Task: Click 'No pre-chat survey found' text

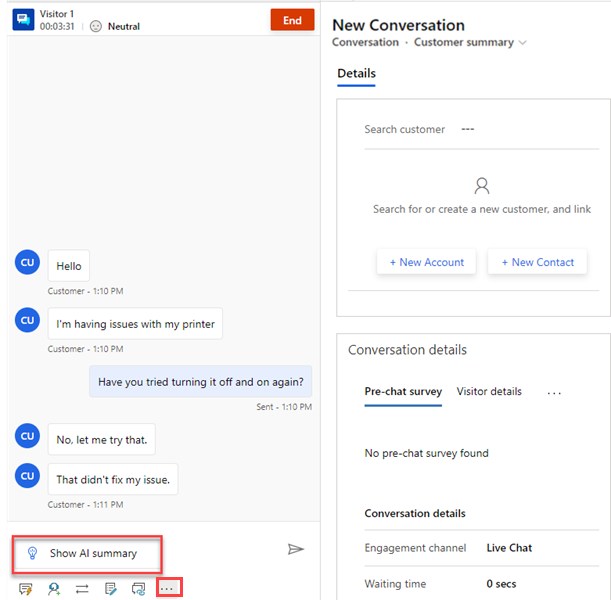Action: tap(426, 453)
